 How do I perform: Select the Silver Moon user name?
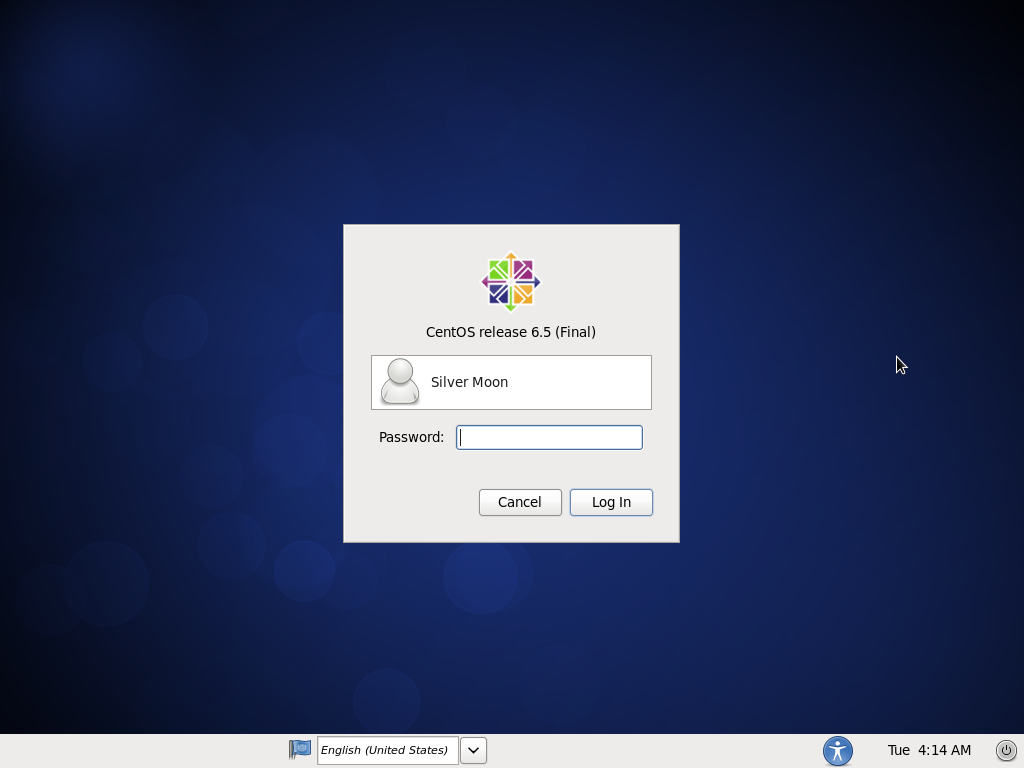pyautogui.click(x=469, y=382)
